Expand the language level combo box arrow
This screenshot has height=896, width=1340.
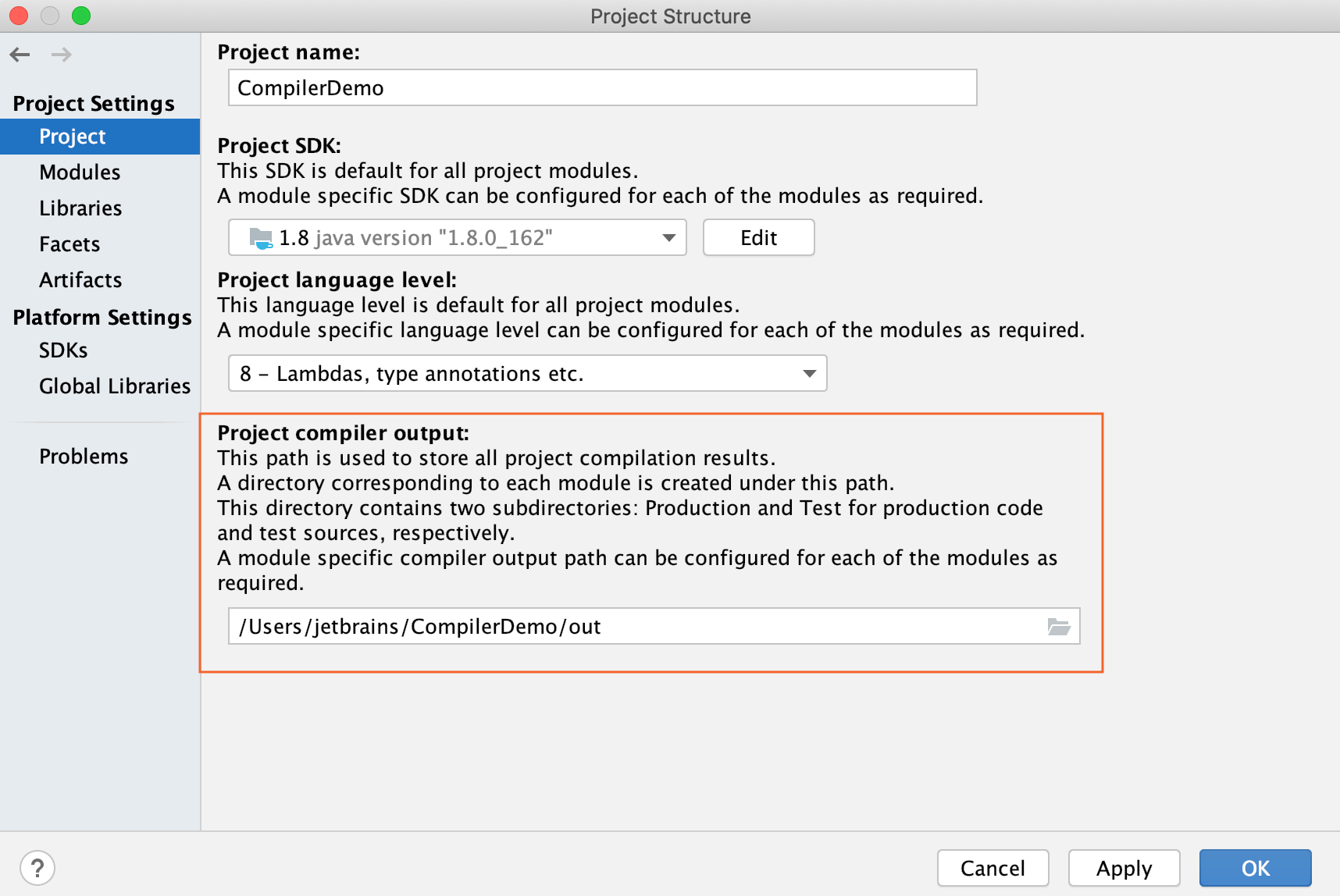[x=809, y=373]
